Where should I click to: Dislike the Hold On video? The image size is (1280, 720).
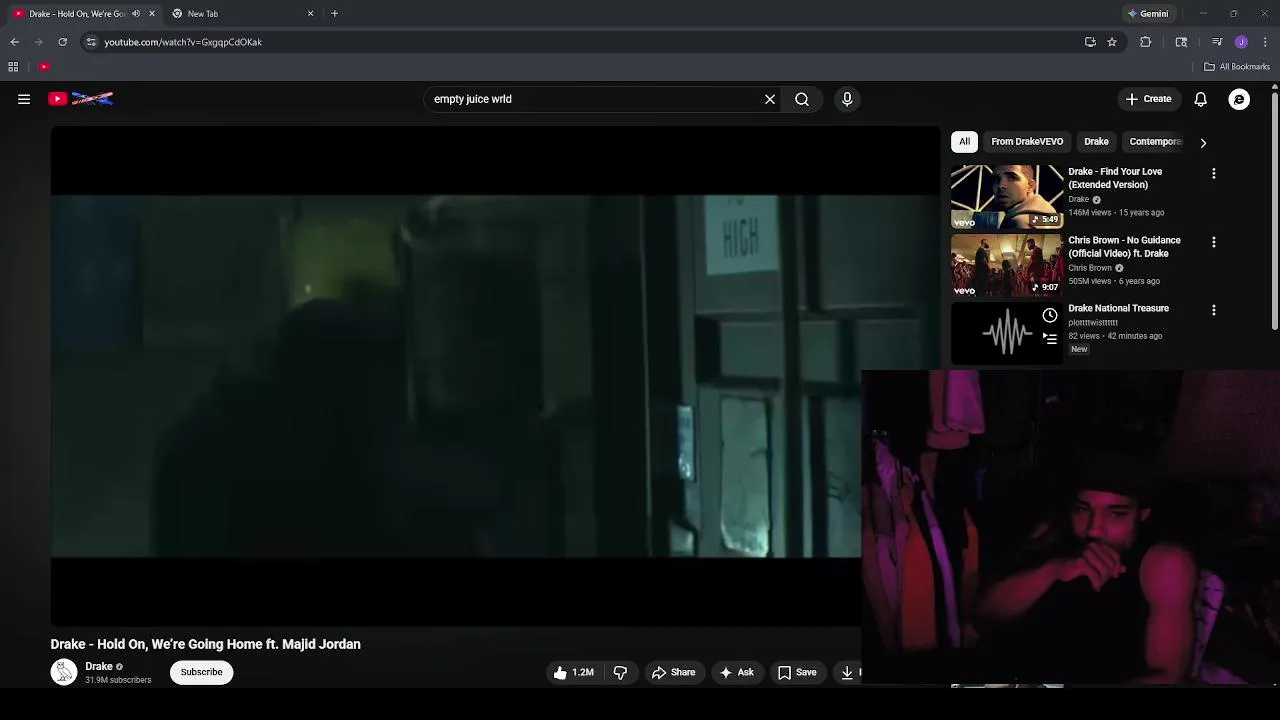click(x=620, y=672)
